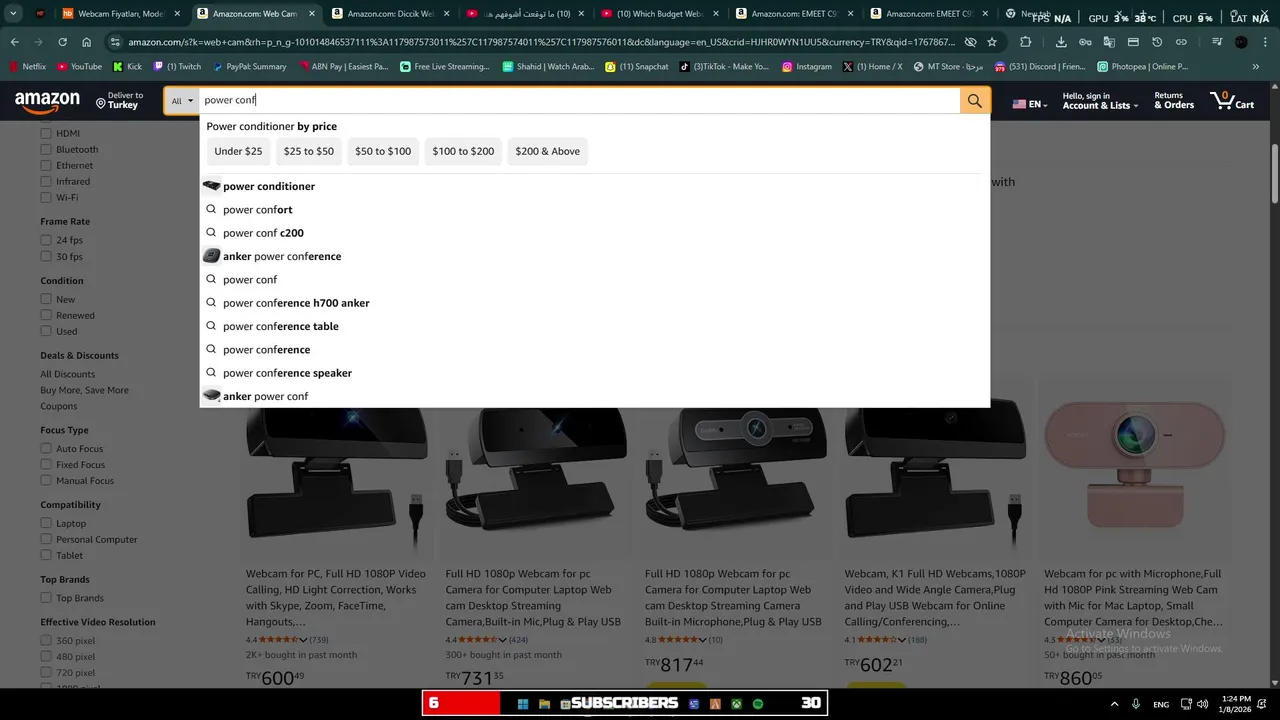This screenshot has height=720, width=1280.
Task: Close the Webcam Fiyatları browser tab
Action: pos(177,14)
